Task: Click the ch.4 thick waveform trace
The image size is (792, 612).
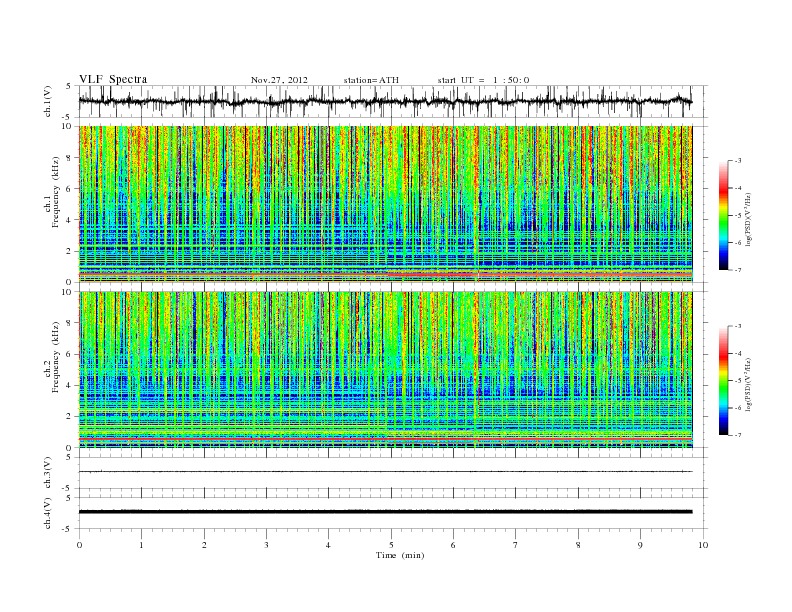Action: coord(386,512)
